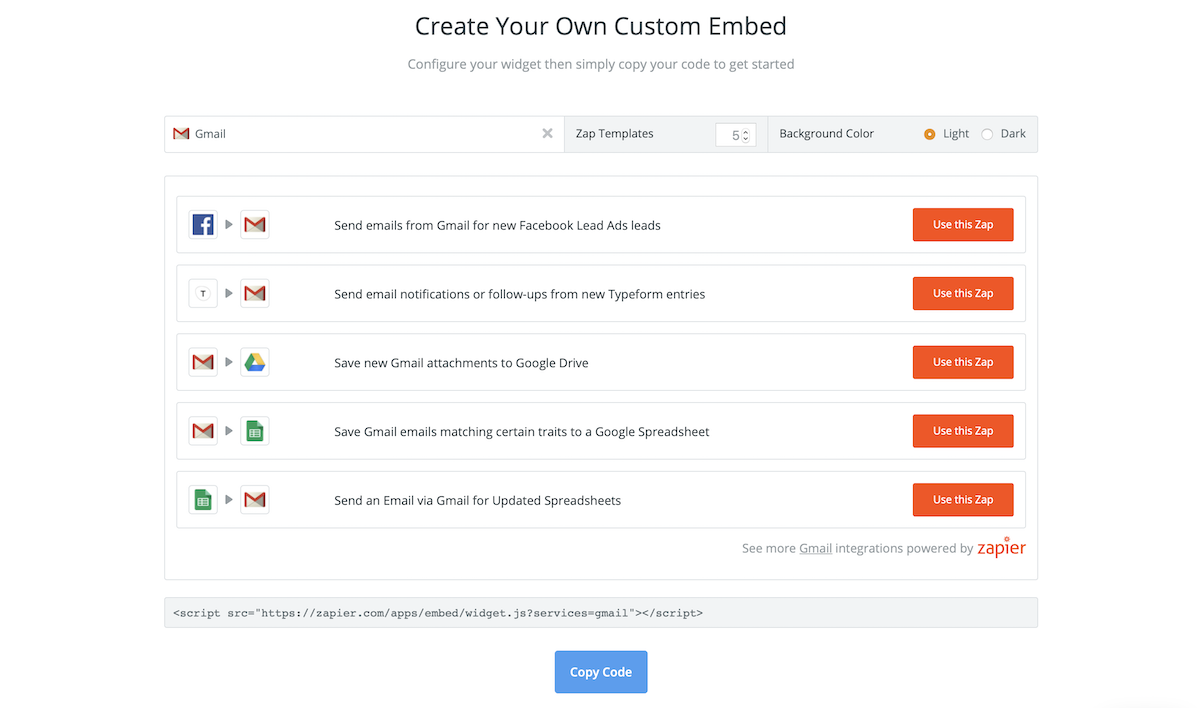Image resolution: width=1200 pixels, height=708 pixels.
Task: Click the Facebook icon in Lead Ads row
Action: click(x=203, y=225)
